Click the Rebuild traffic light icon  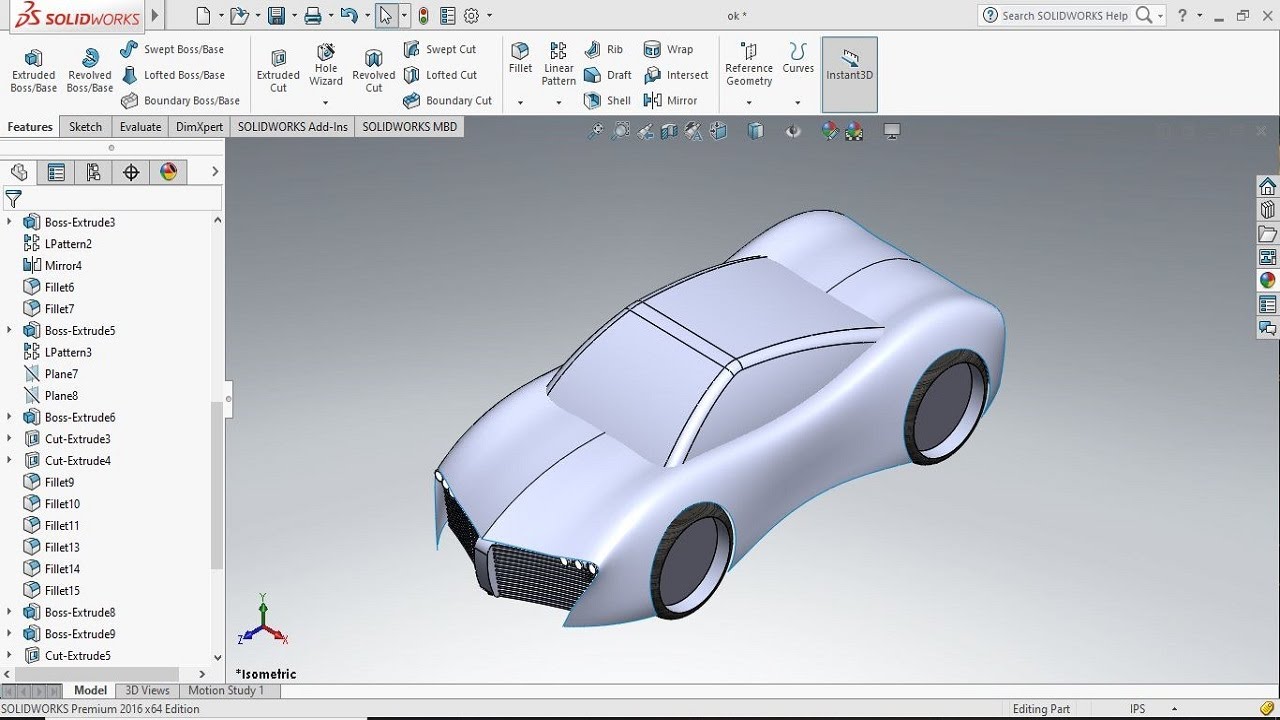[424, 15]
